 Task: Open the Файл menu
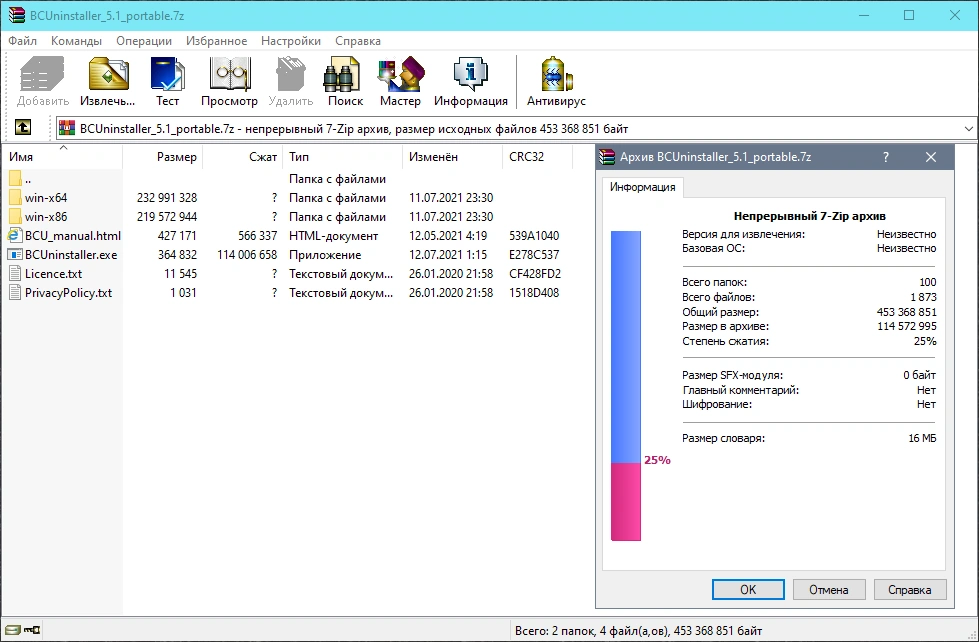tap(22, 41)
